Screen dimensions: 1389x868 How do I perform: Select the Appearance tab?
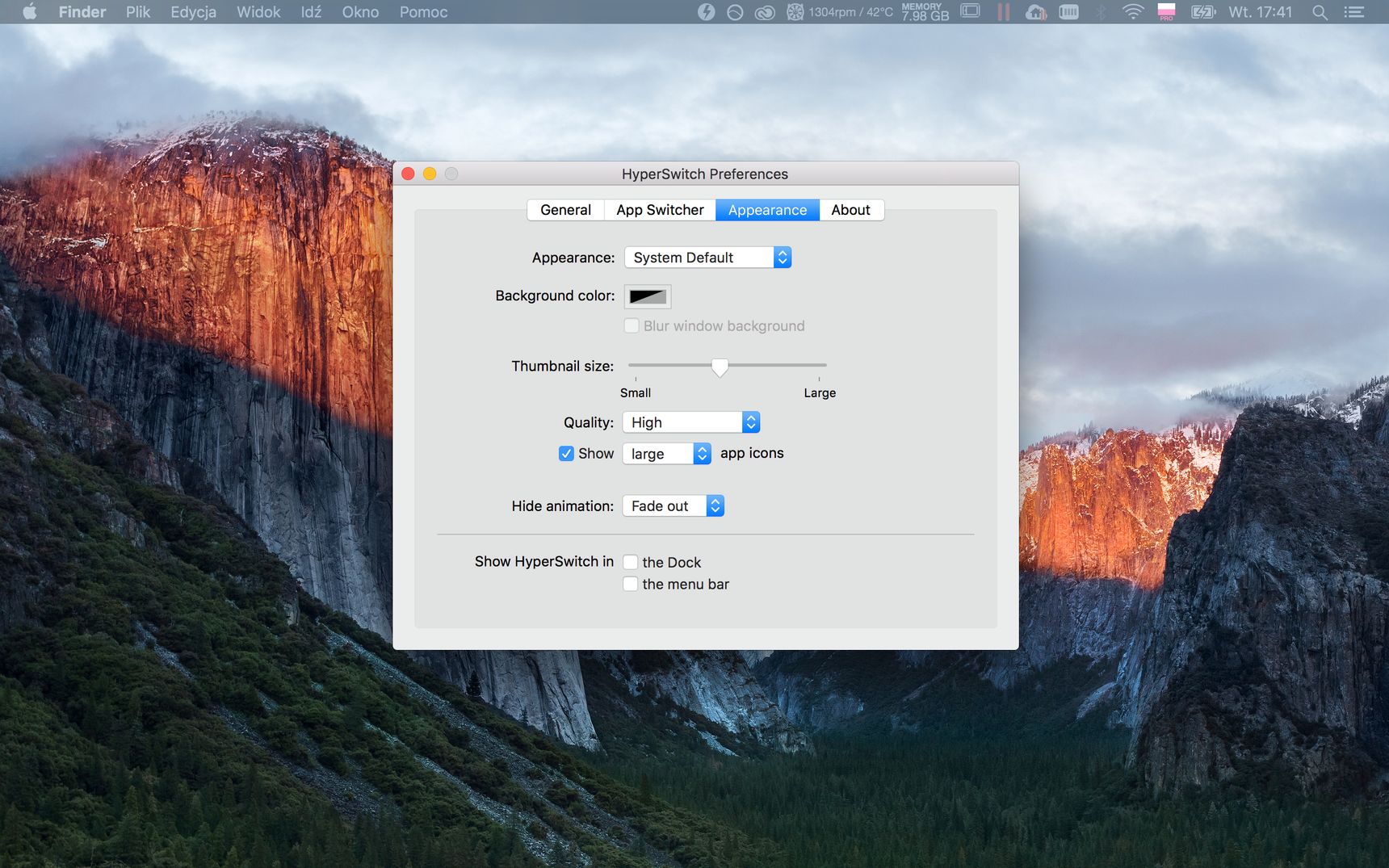(767, 210)
